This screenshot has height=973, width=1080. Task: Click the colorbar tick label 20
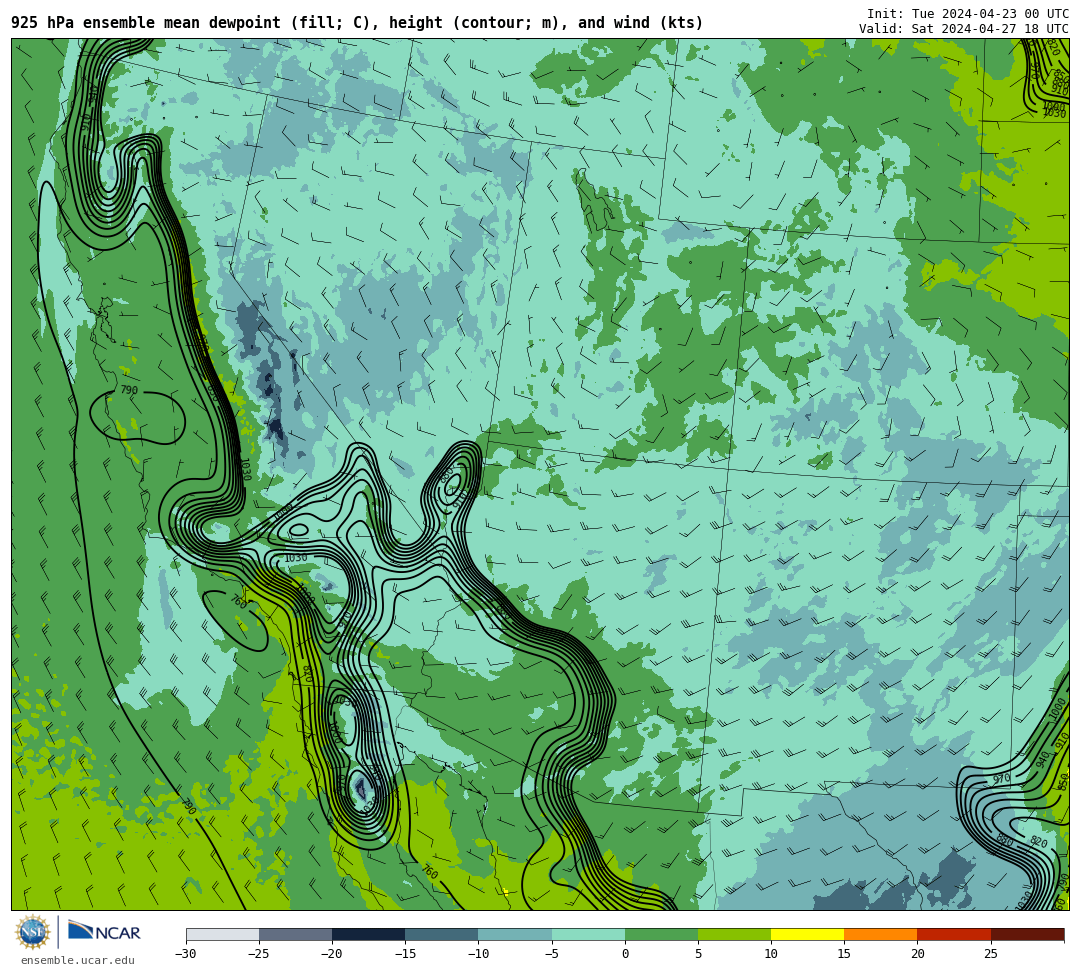[x=917, y=954]
